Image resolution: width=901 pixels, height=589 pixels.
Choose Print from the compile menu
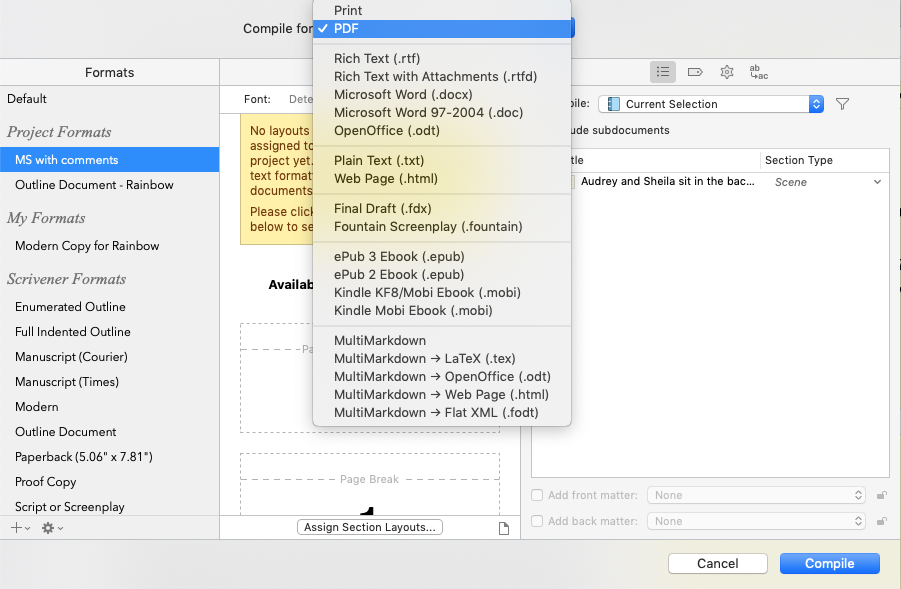click(442, 10)
